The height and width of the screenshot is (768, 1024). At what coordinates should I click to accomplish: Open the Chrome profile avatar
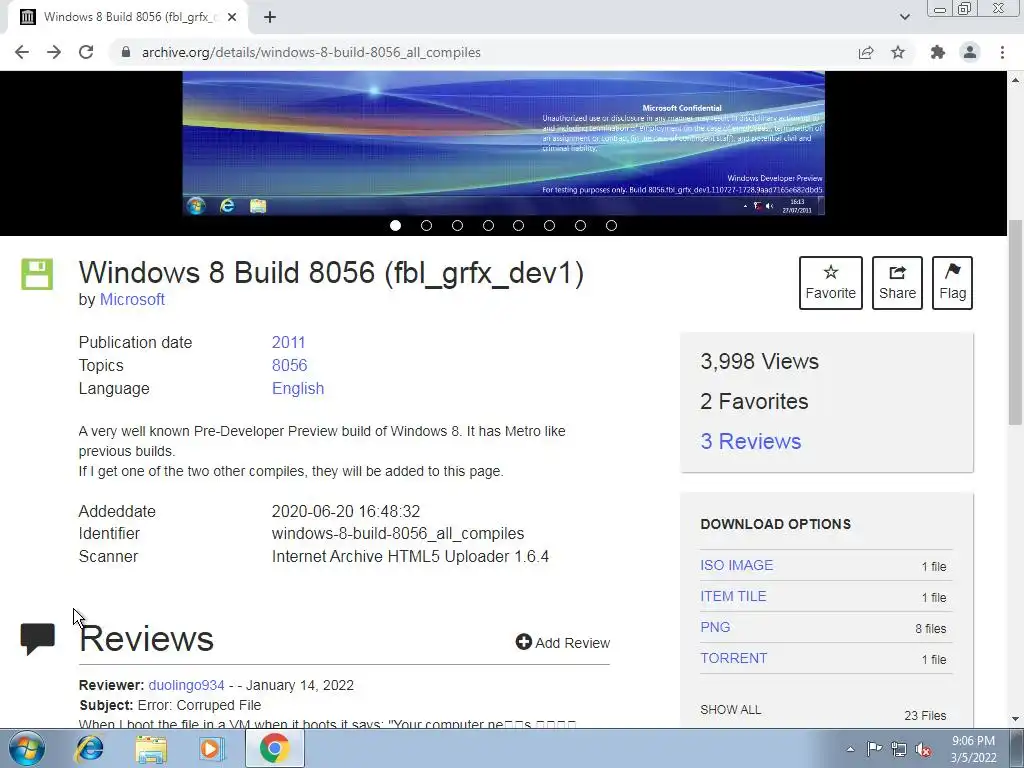click(970, 52)
